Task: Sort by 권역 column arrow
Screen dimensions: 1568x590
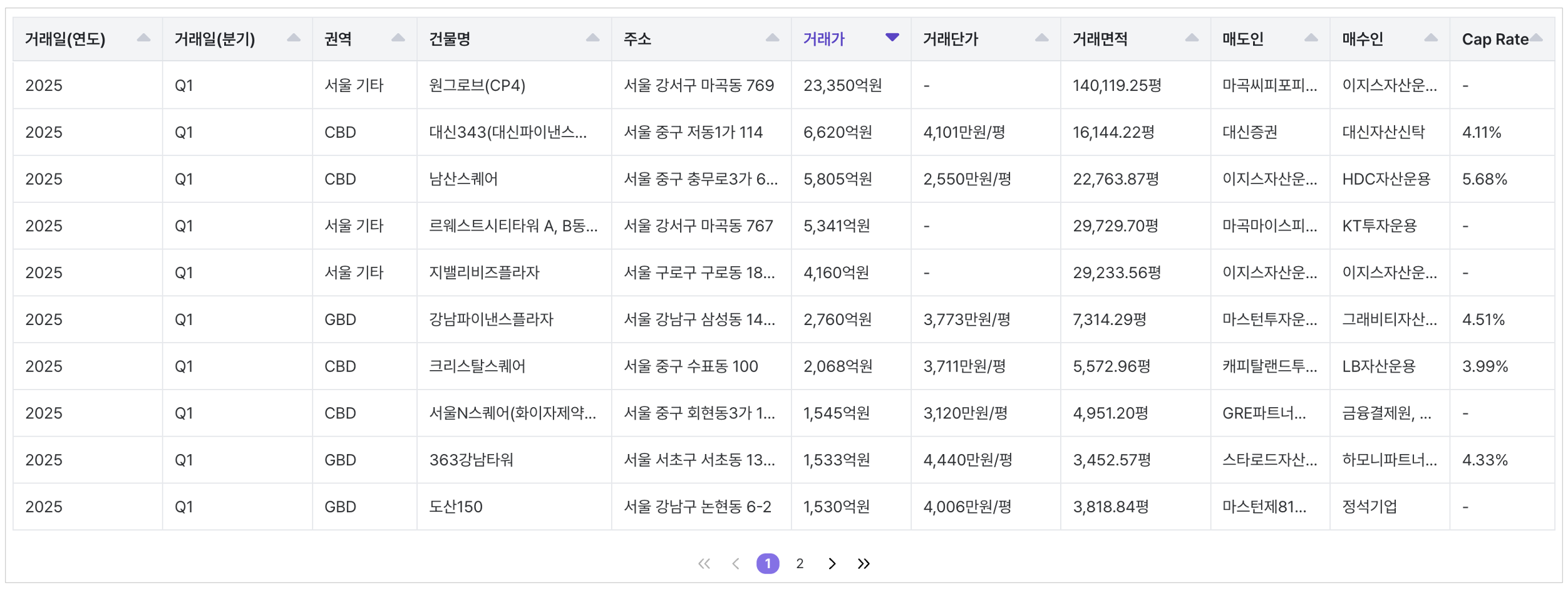Action: pyautogui.click(x=398, y=38)
